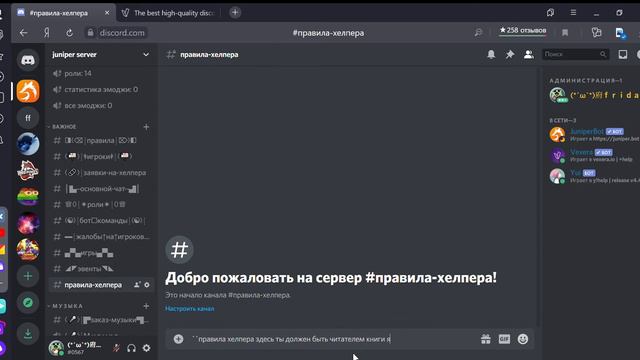Viewport: 640px width, 360px height.
Task: Click own user avatar in user panel
Action: [56, 348]
